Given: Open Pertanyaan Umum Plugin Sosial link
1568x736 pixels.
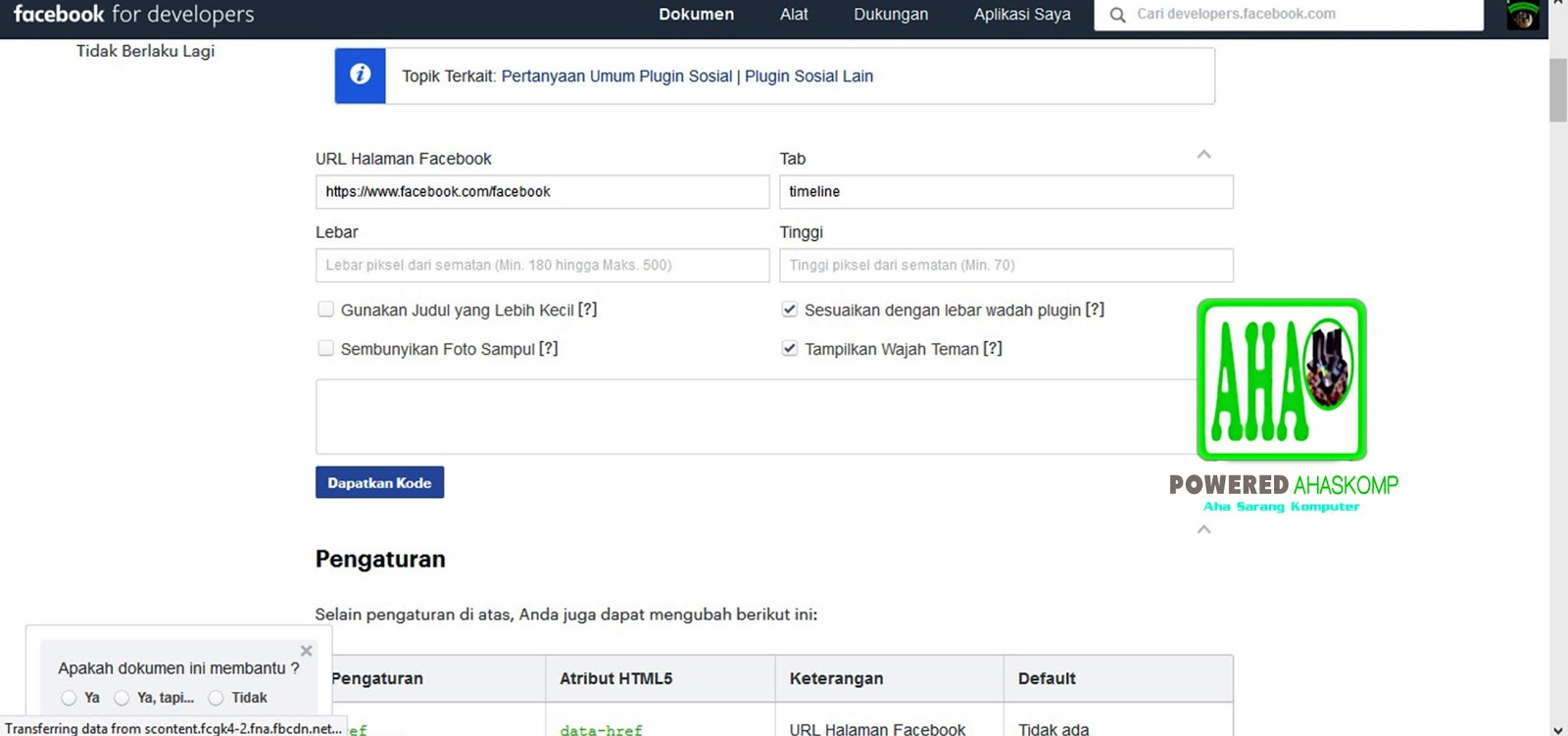Looking at the screenshot, I should tap(616, 75).
